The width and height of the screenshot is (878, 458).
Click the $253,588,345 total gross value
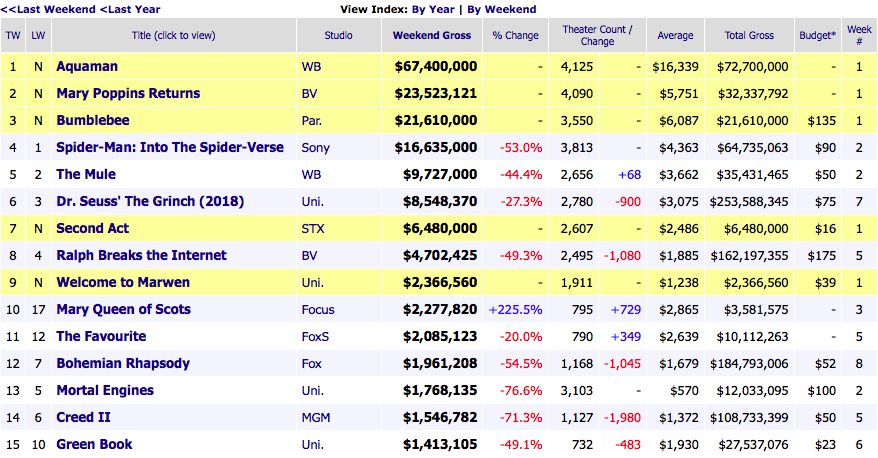[749, 202]
